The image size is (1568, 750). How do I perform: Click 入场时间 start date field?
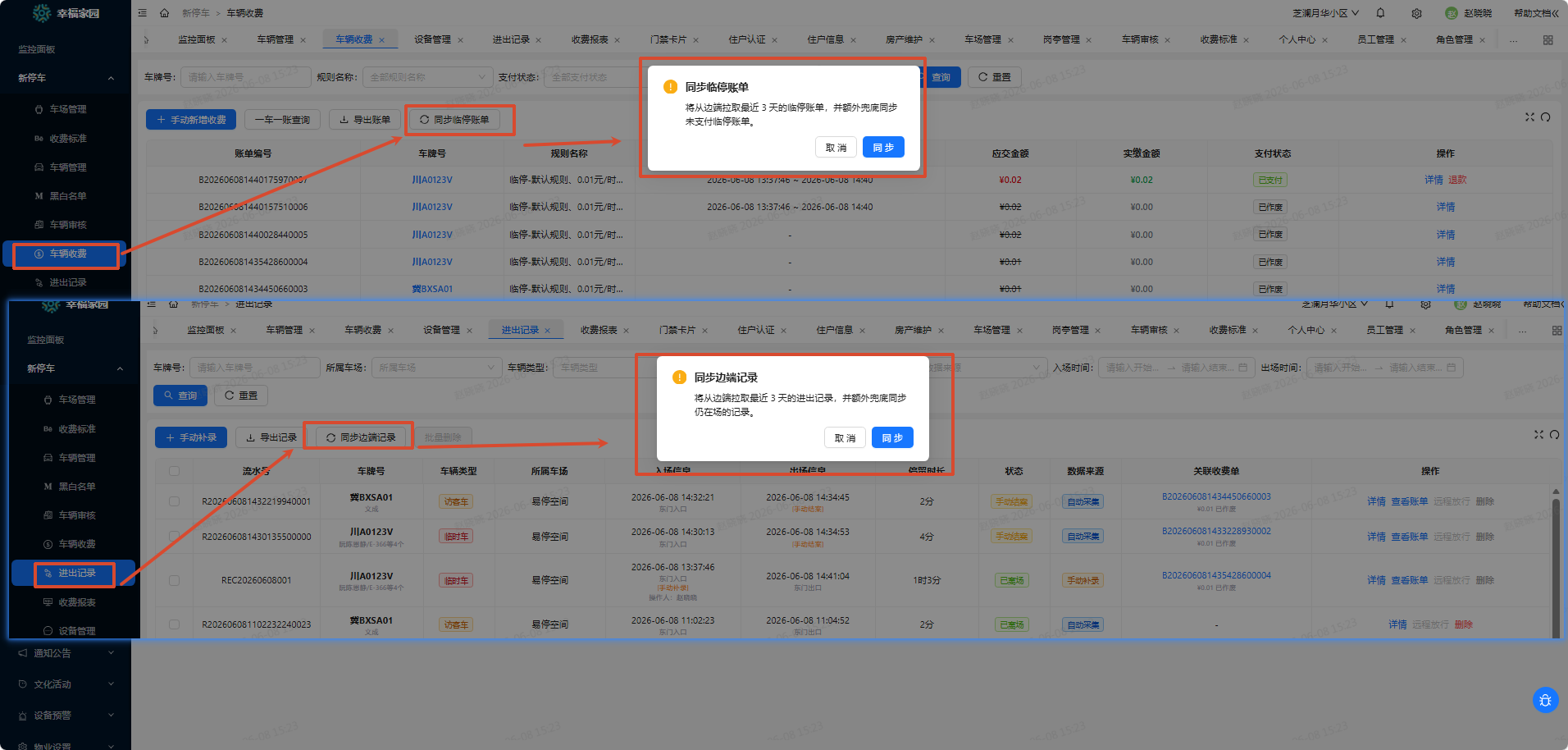[x=1132, y=368]
